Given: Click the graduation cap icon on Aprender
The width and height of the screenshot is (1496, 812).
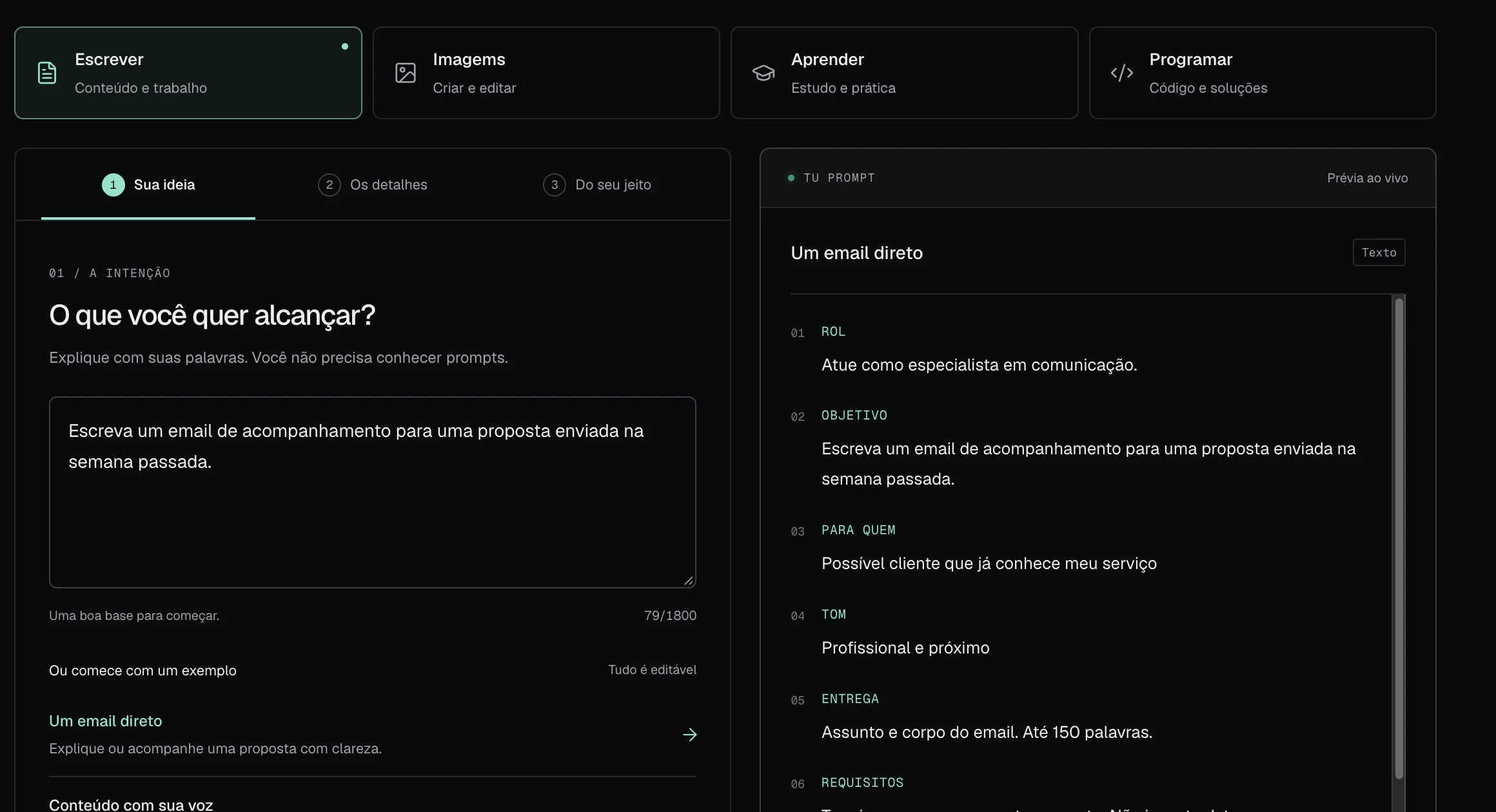Looking at the screenshot, I should tap(763, 73).
